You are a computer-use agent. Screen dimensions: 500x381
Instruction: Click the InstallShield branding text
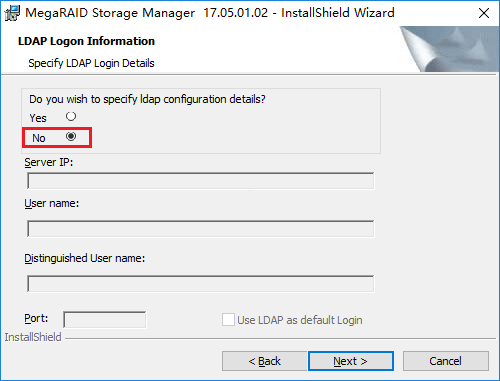[33, 337]
